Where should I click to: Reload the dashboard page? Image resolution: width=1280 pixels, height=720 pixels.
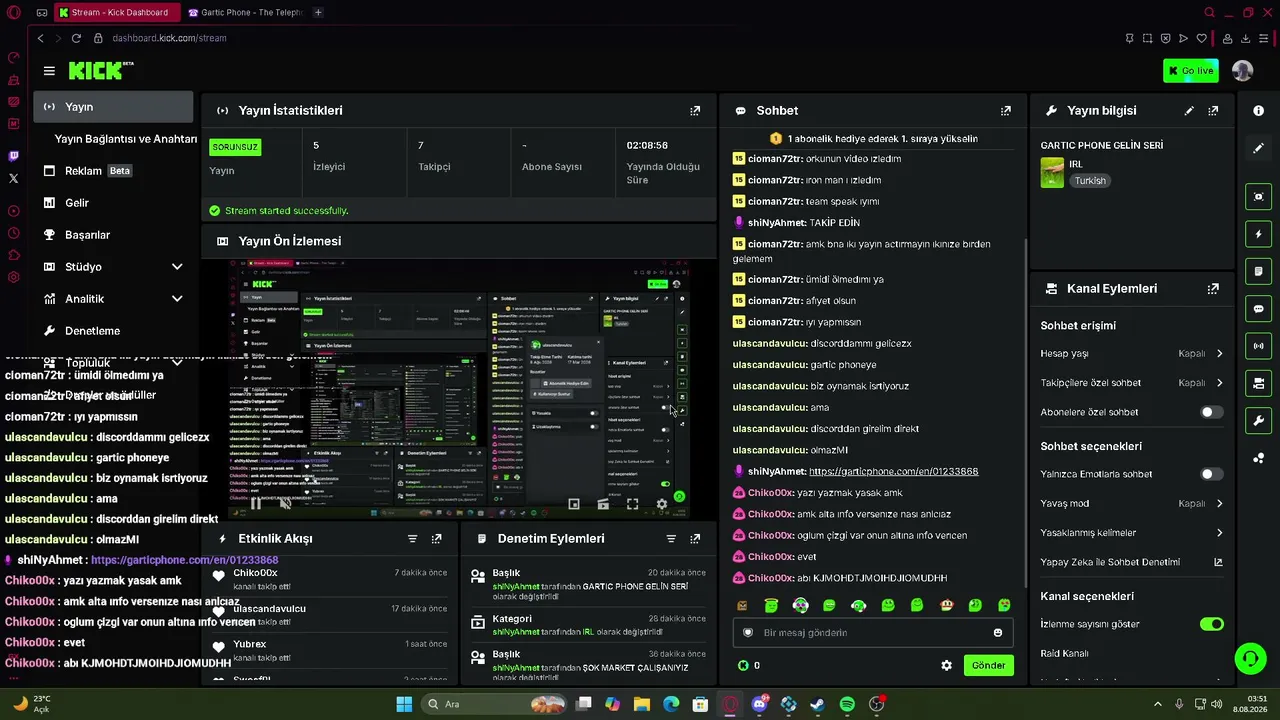pyautogui.click(x=76, y=38)
